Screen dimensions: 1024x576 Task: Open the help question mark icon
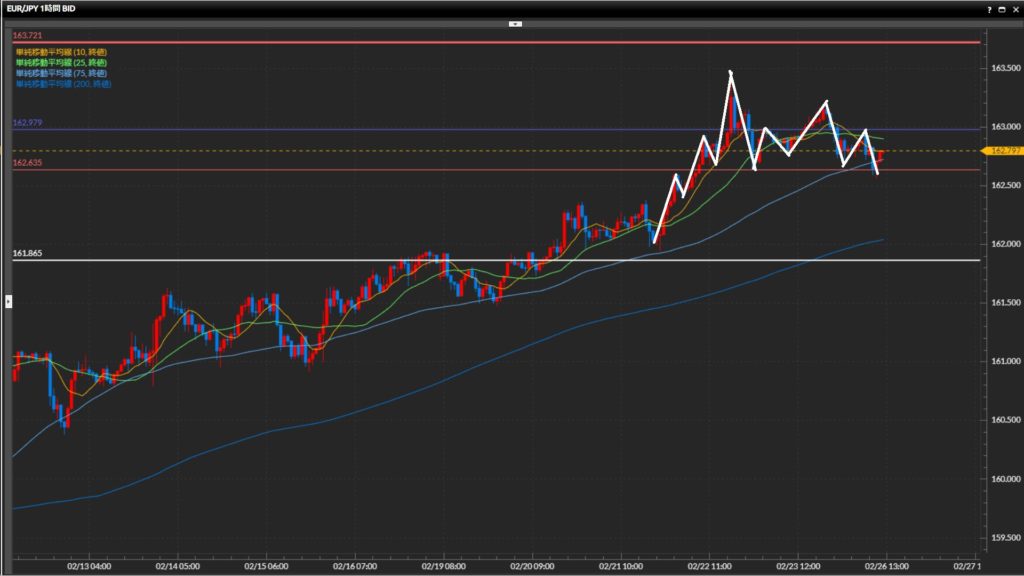[x=989, y=8]
